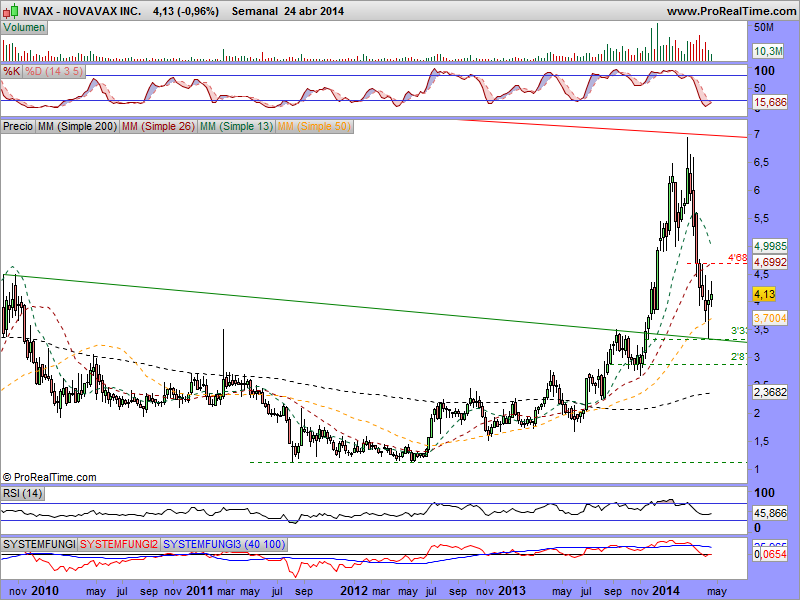Image resolution: width=800 pixels, height=600 pixels.
Task: Click the 15,686 stochastic value
Action: pos(770,102)
